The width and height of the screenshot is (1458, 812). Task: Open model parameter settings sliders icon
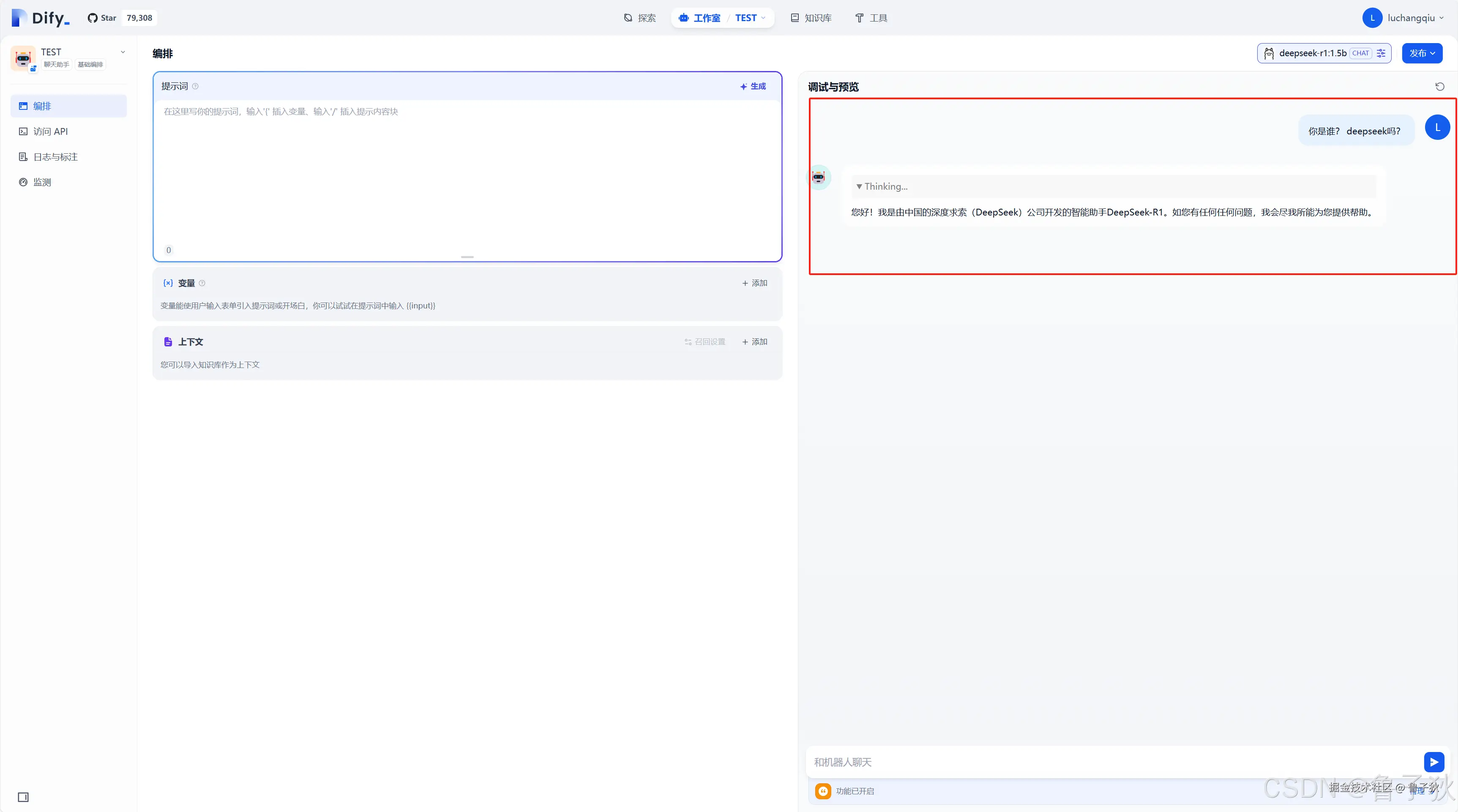(x=1381, y=53)
